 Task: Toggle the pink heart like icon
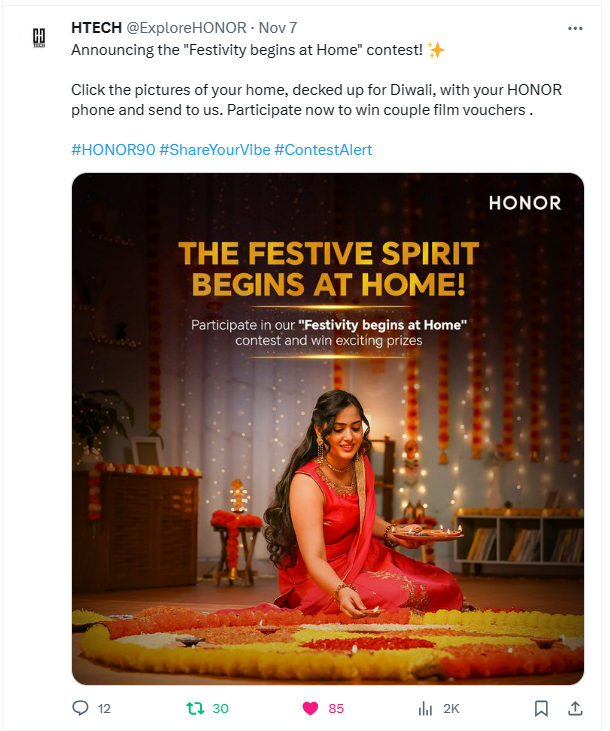(x=310, y=709)
